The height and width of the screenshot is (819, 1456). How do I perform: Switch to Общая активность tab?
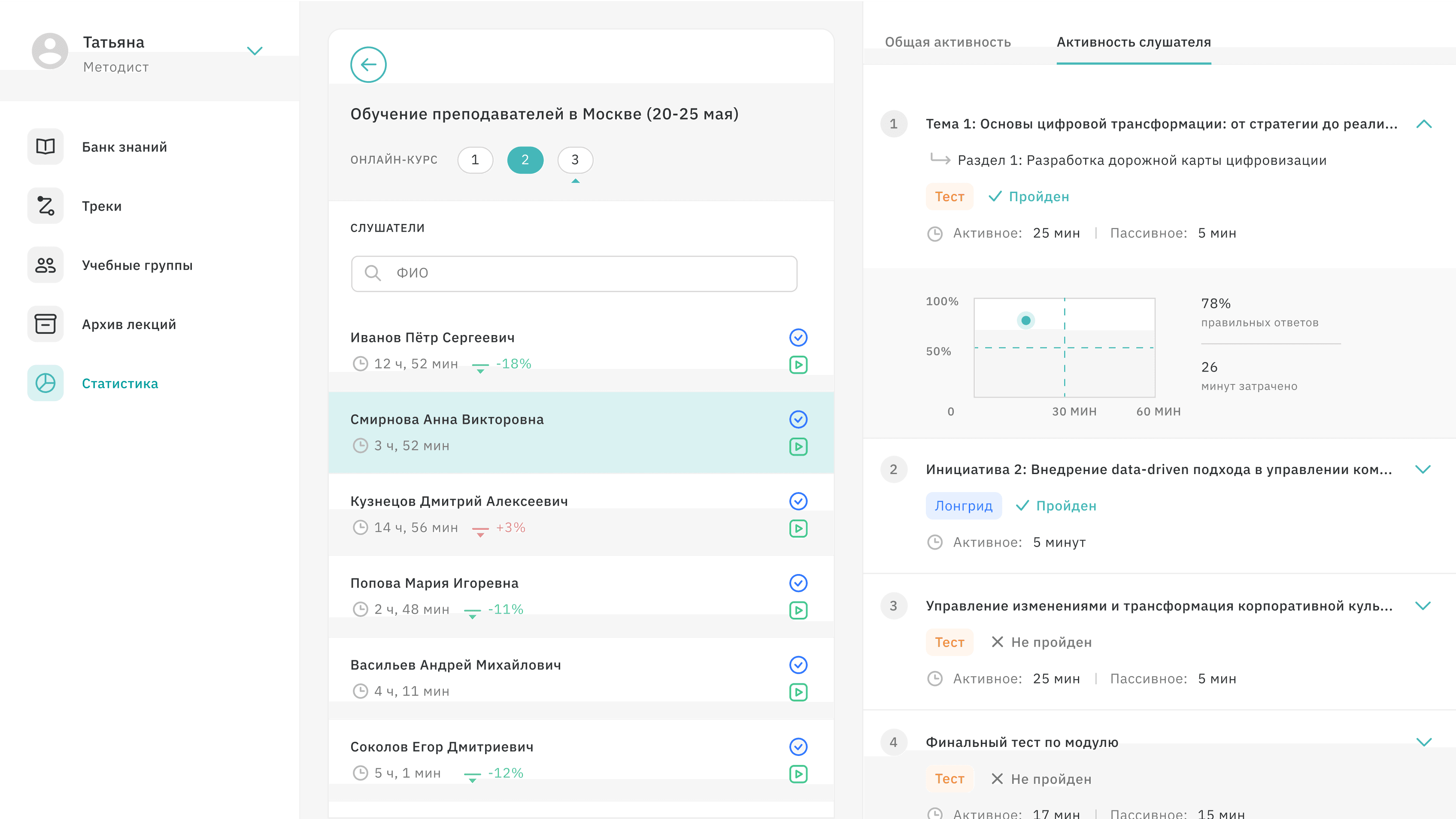click(x=947, y=42)
